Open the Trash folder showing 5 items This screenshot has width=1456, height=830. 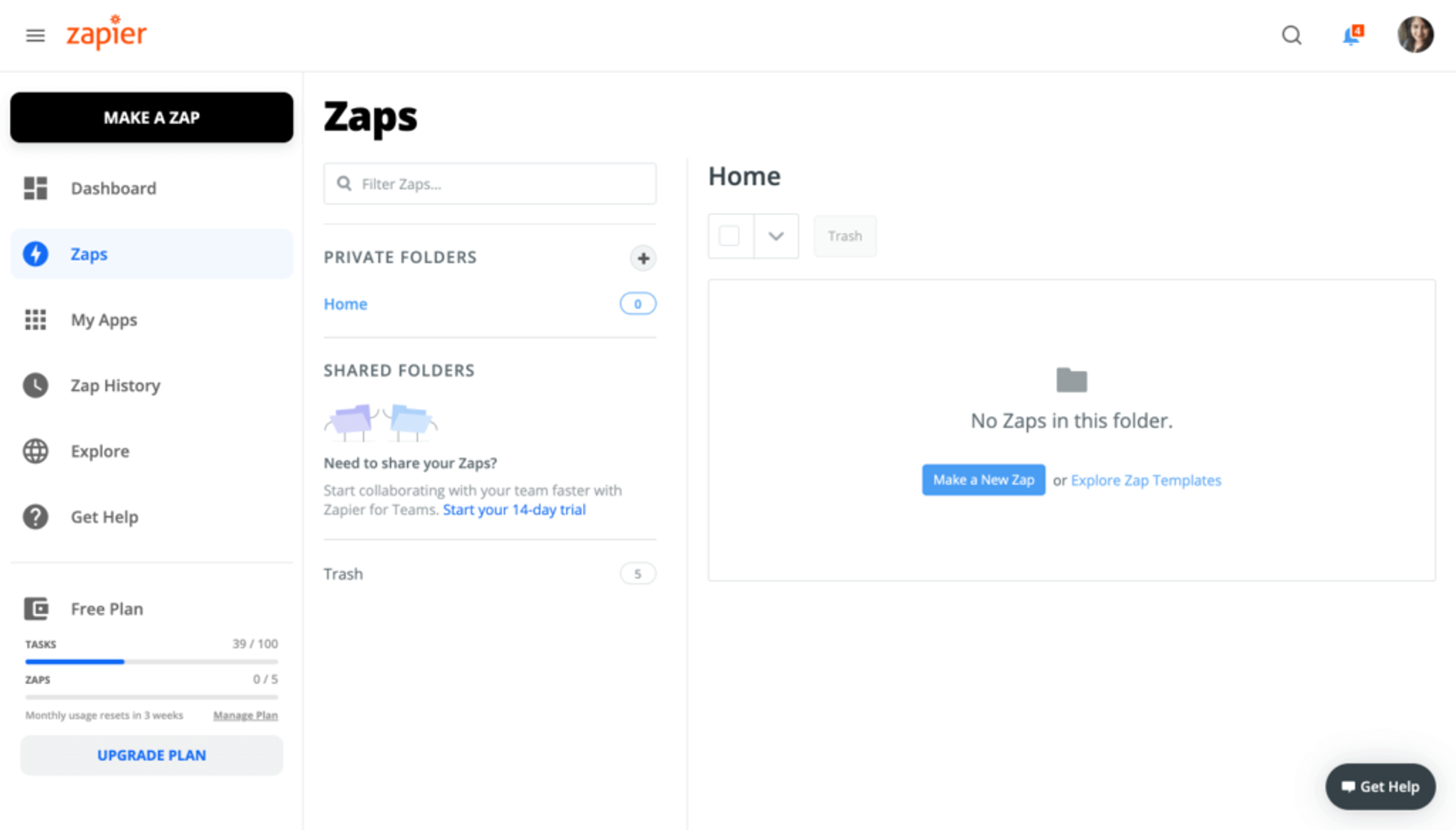point(343,573)
